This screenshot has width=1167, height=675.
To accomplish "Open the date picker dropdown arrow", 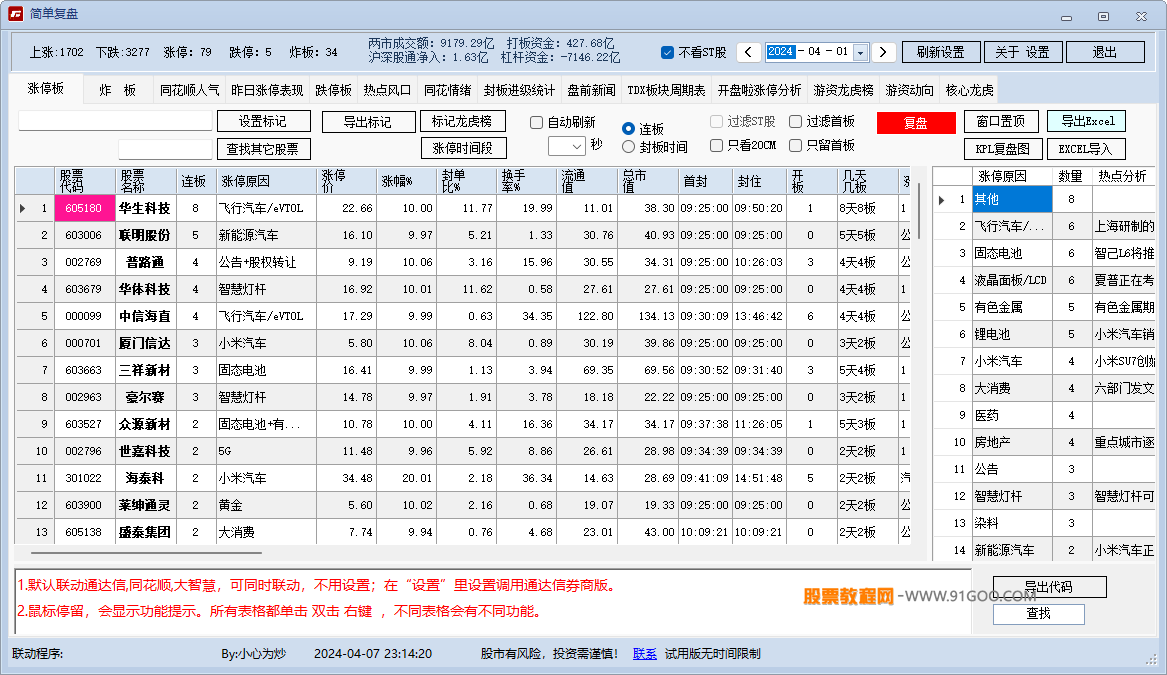I will 860,52.
